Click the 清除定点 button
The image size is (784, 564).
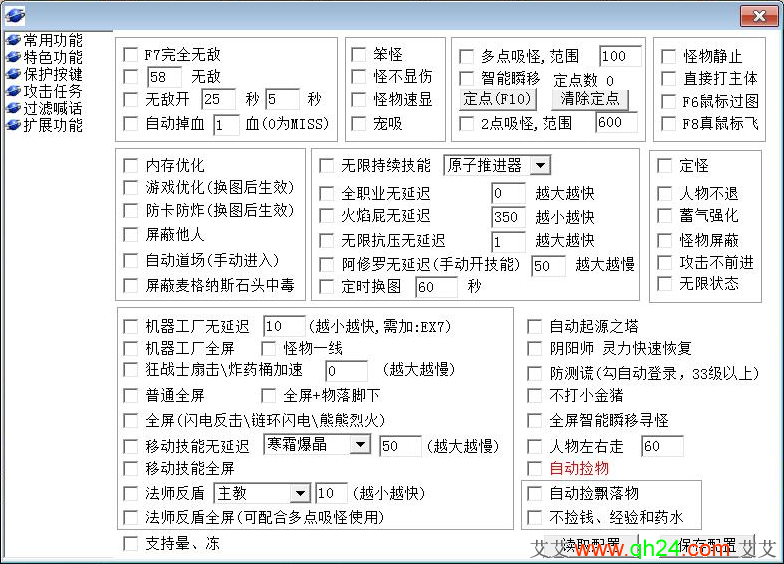pos(590,99)
